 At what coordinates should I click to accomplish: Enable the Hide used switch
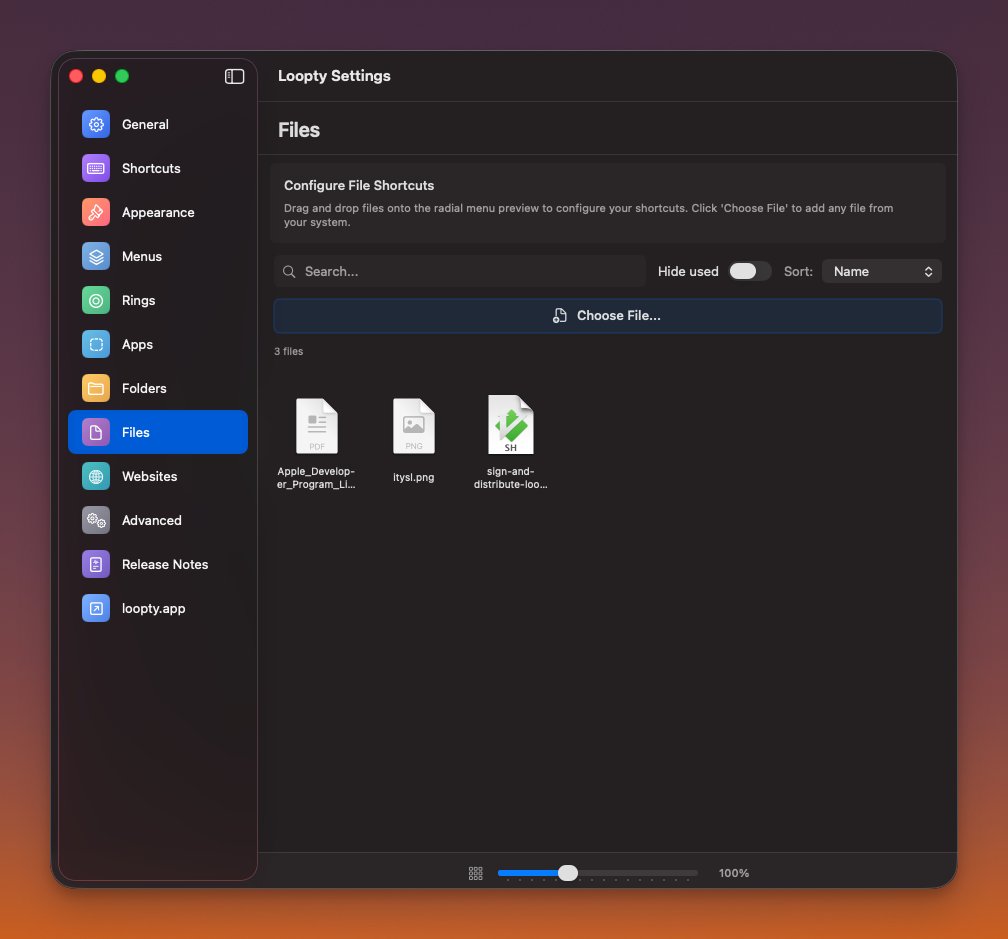(x=749, y=271)
